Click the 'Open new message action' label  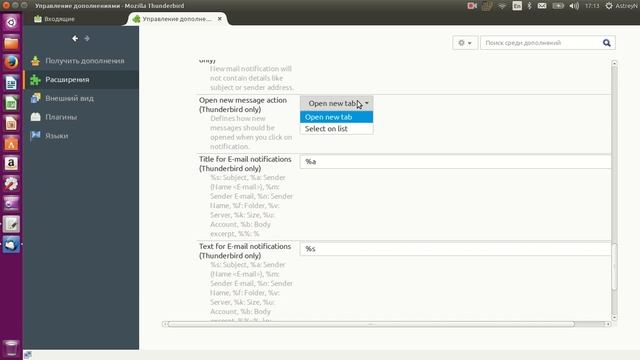tap(243, 105)
